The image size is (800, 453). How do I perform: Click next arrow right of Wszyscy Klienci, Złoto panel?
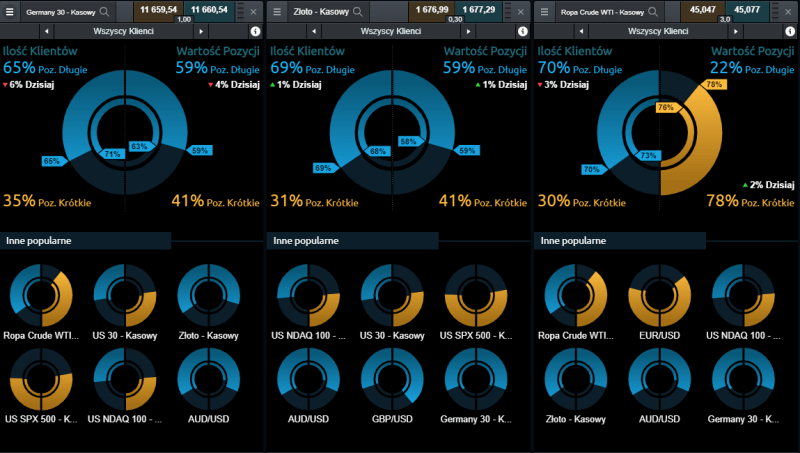click(x=466, y=32)
